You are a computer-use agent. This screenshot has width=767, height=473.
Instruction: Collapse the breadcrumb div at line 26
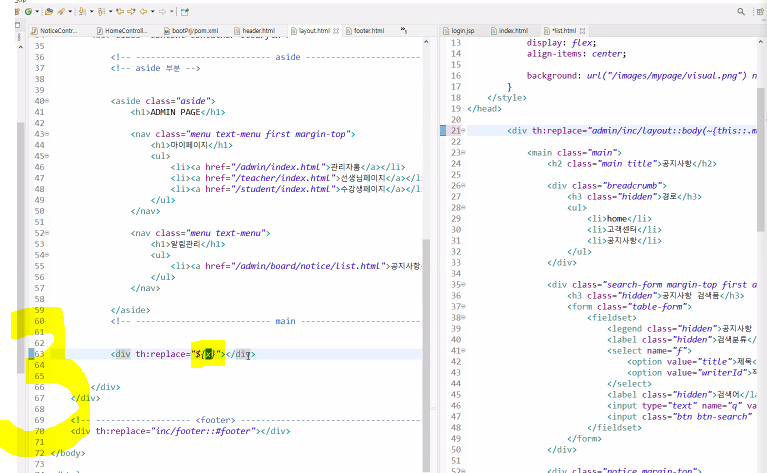click(x=463, y=185)
